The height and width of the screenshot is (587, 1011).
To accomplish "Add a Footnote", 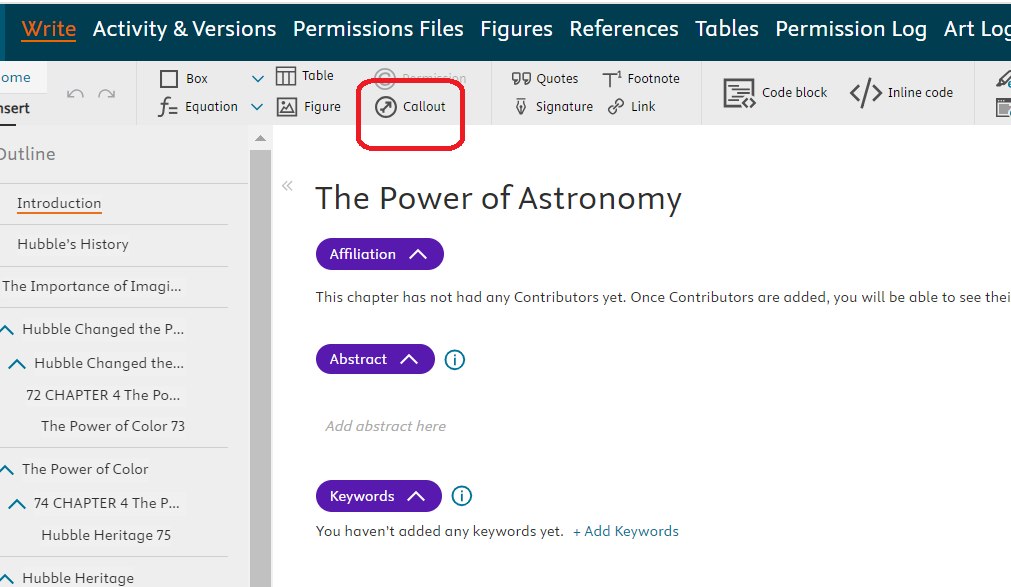I will pos(641,79).
